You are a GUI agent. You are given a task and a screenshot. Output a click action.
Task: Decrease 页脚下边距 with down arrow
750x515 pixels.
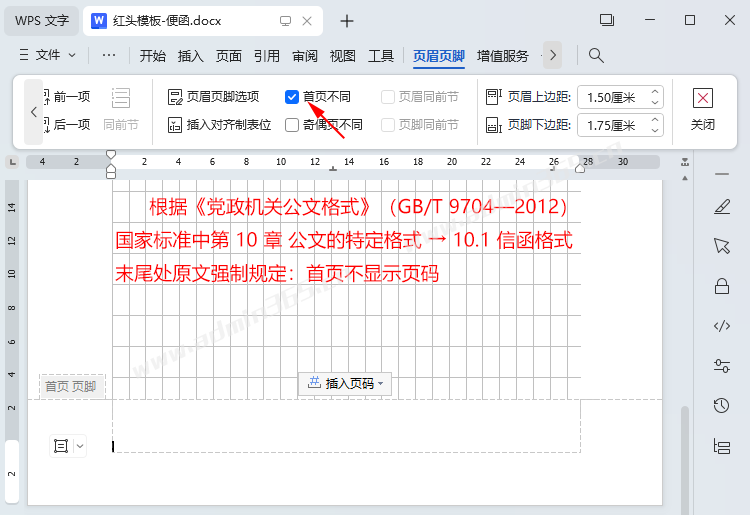(655, 130)
